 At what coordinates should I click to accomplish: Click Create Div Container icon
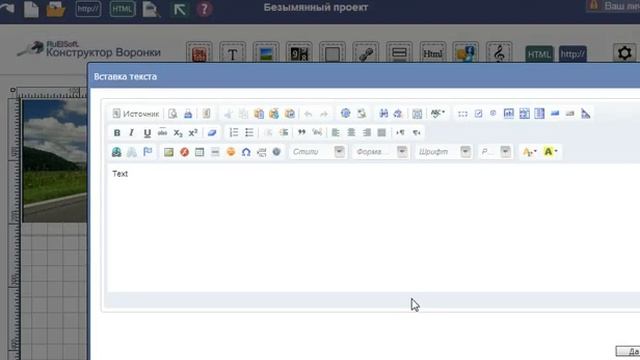point(317,133)
